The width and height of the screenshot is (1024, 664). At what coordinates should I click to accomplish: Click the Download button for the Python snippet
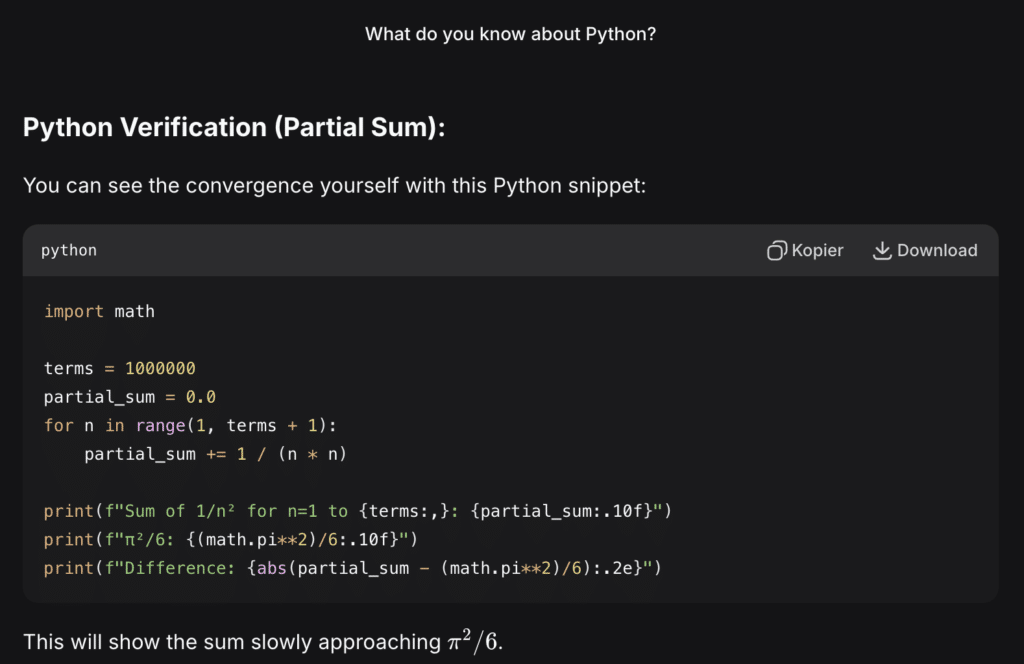click(925, 250)
